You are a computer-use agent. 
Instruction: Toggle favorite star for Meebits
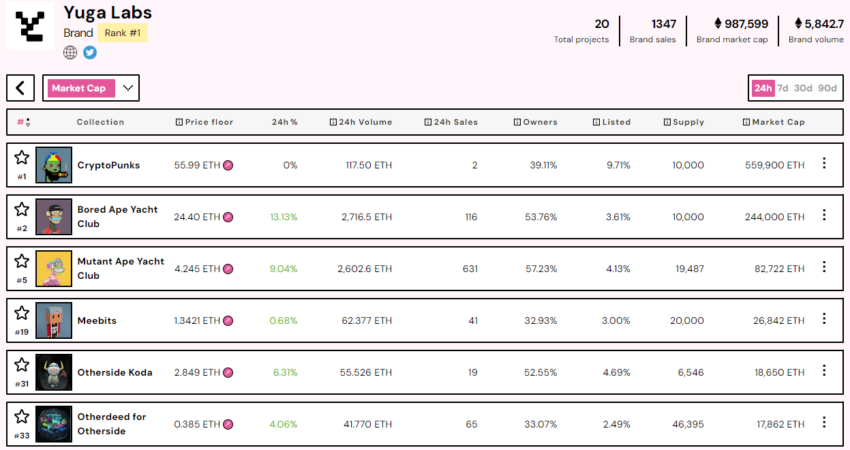pyautogui.click(x=21, y=313)
